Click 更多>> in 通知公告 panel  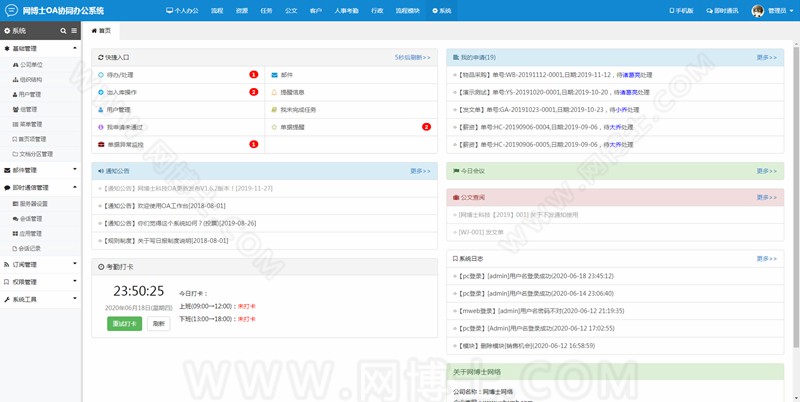420,171
